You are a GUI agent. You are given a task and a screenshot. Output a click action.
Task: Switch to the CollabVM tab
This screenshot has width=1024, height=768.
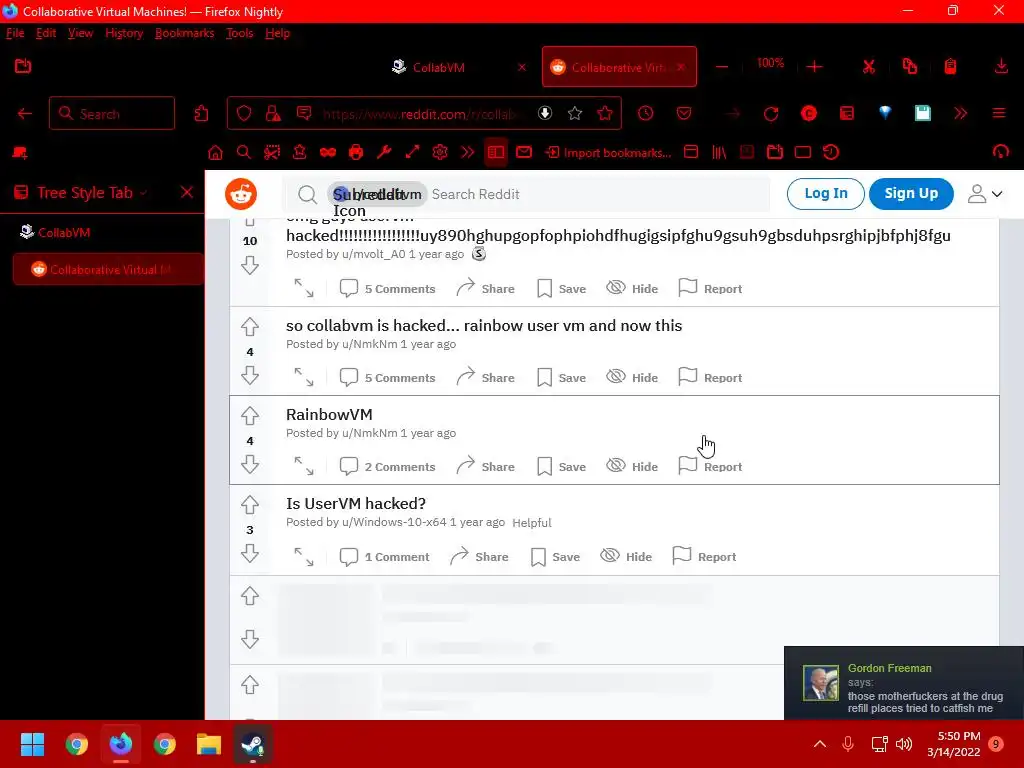pos(459,67)
